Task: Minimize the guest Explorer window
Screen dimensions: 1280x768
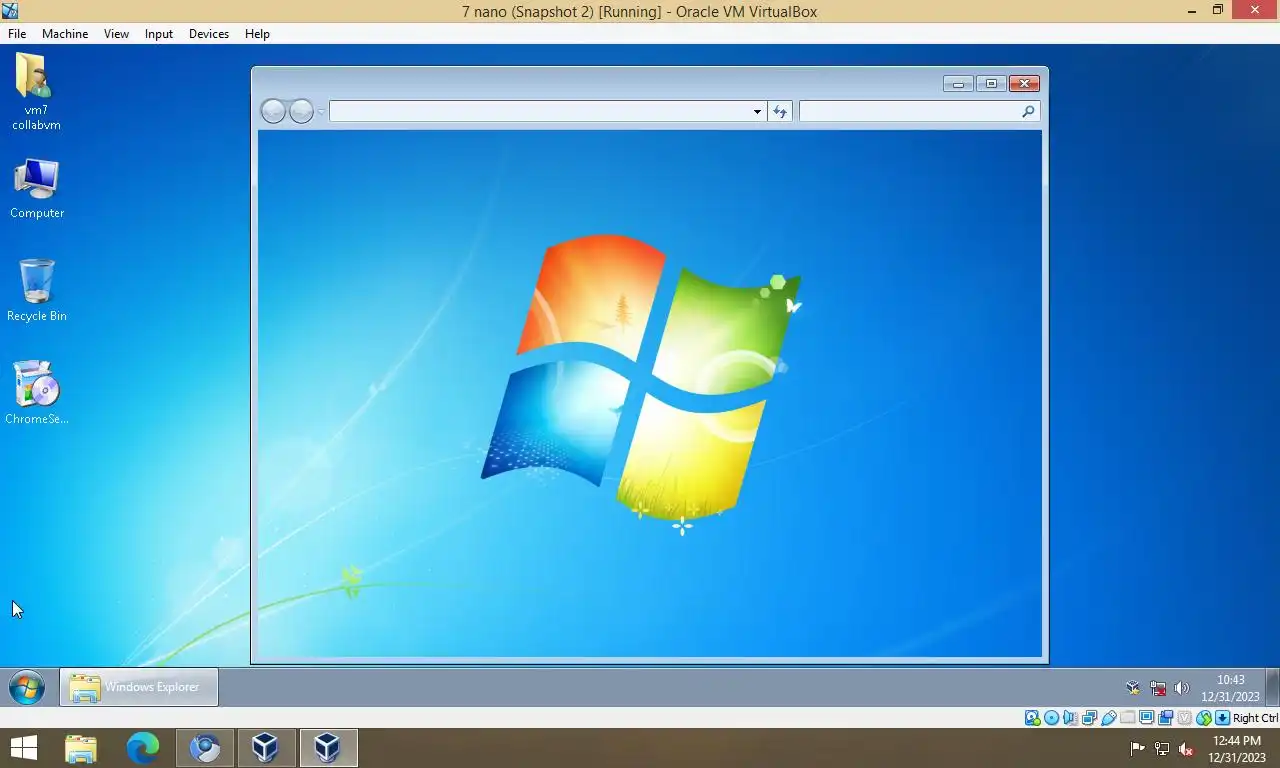Action: 958,84
